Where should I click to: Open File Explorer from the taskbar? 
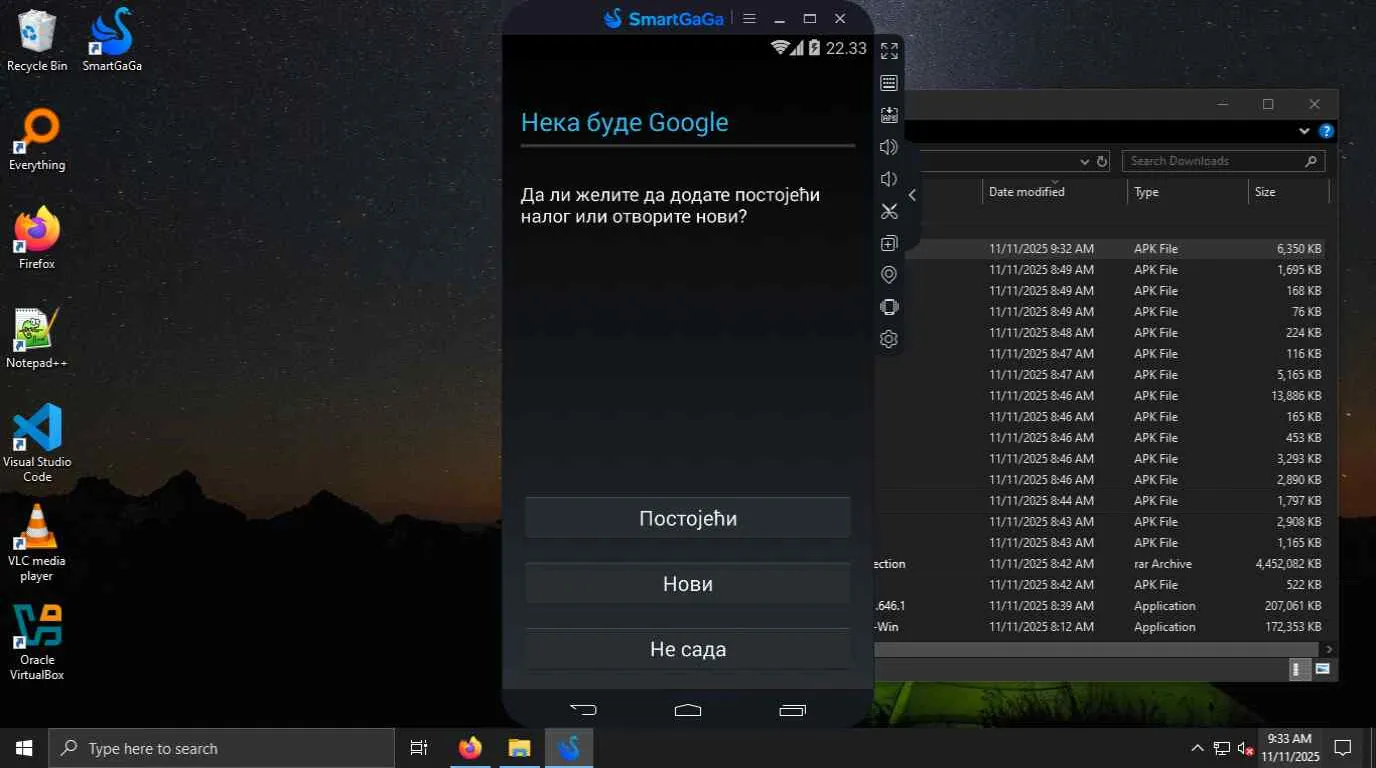(x=519, y=748)
